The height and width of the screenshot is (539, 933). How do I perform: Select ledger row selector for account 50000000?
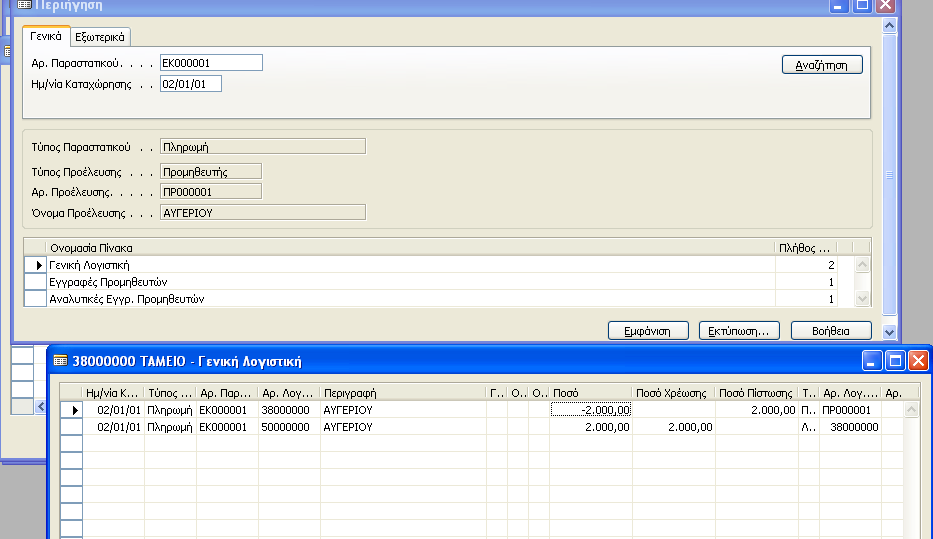pyautogui.click(x=71, y=427)
